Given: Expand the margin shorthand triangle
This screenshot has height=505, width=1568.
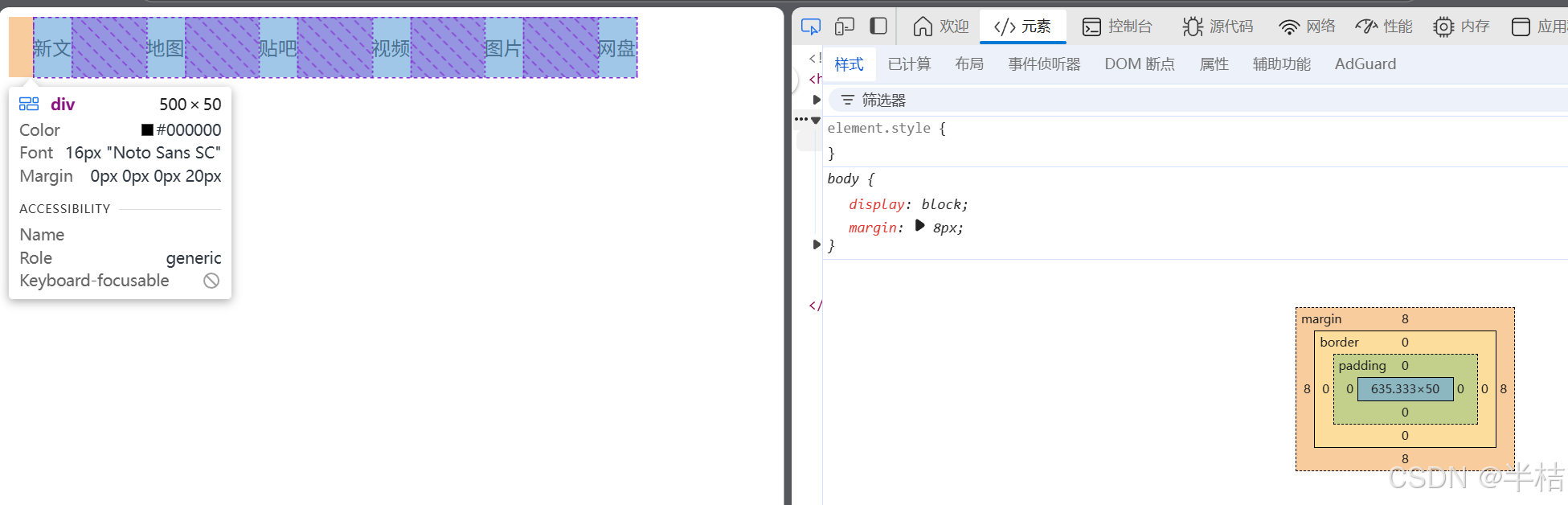Looking at the screenshot, I should tap(919, 226).
